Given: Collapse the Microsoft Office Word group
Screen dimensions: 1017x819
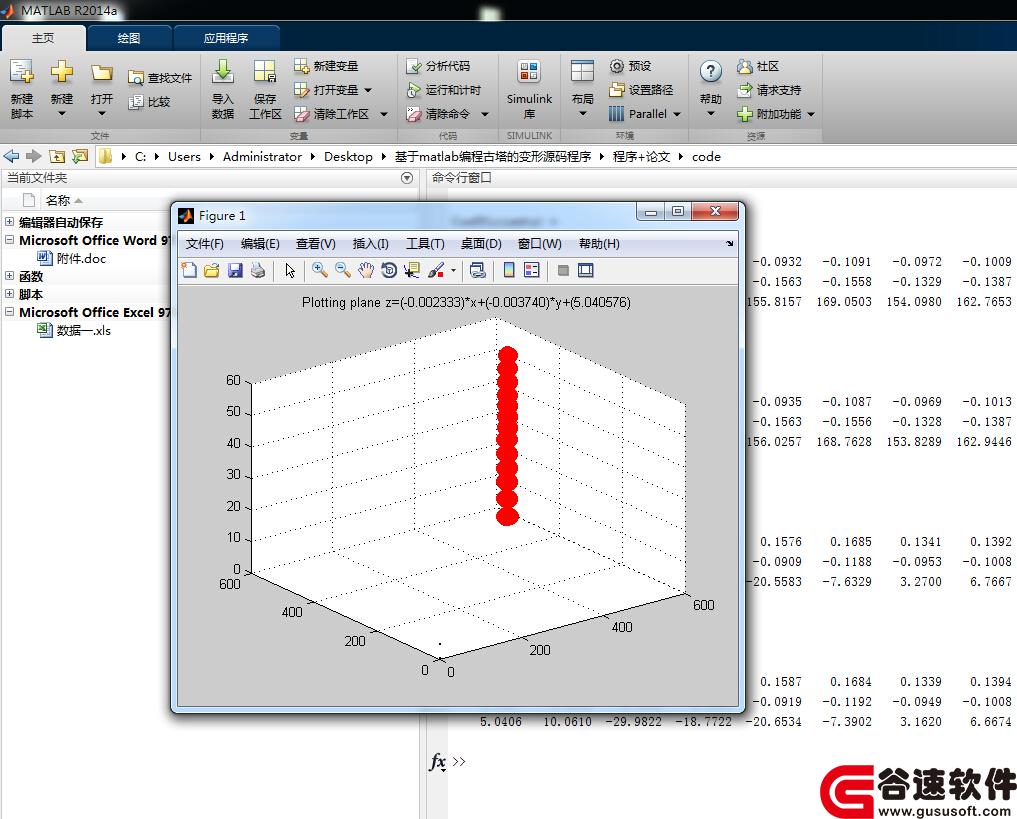Looking at the screenshot, I should point(9,240).
